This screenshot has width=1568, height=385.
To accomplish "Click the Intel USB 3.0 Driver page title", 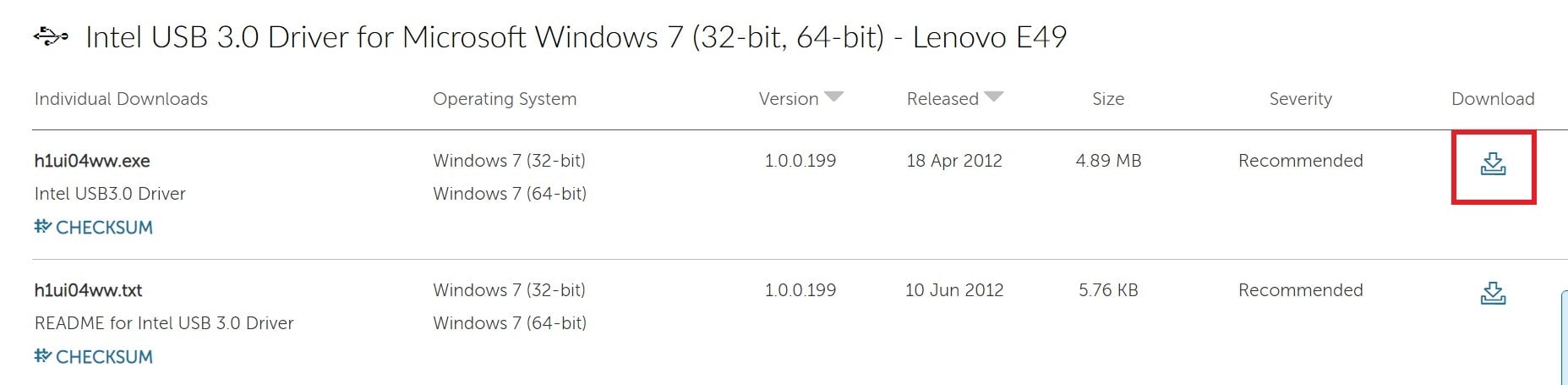I will click(576, 37).
